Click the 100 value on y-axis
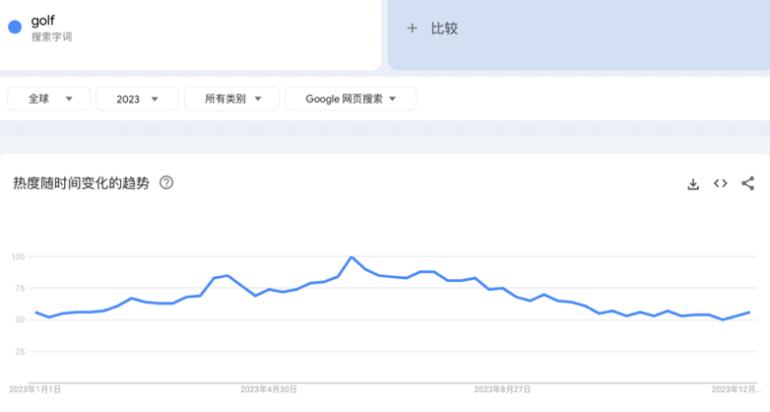This screenshot has width=770, height=412. [18, 257]
